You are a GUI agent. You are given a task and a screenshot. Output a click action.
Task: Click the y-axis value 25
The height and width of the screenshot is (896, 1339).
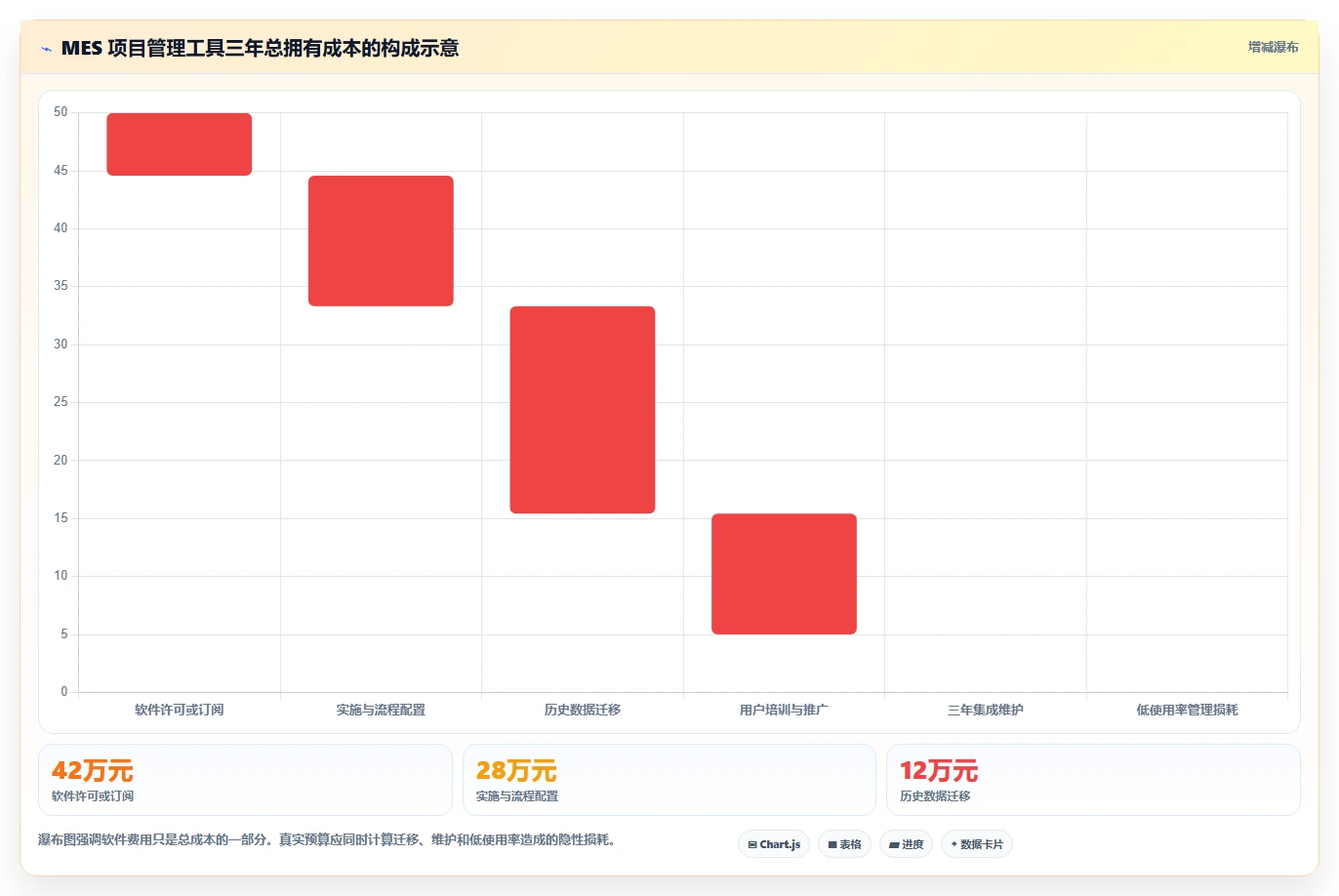coord(61,402)
